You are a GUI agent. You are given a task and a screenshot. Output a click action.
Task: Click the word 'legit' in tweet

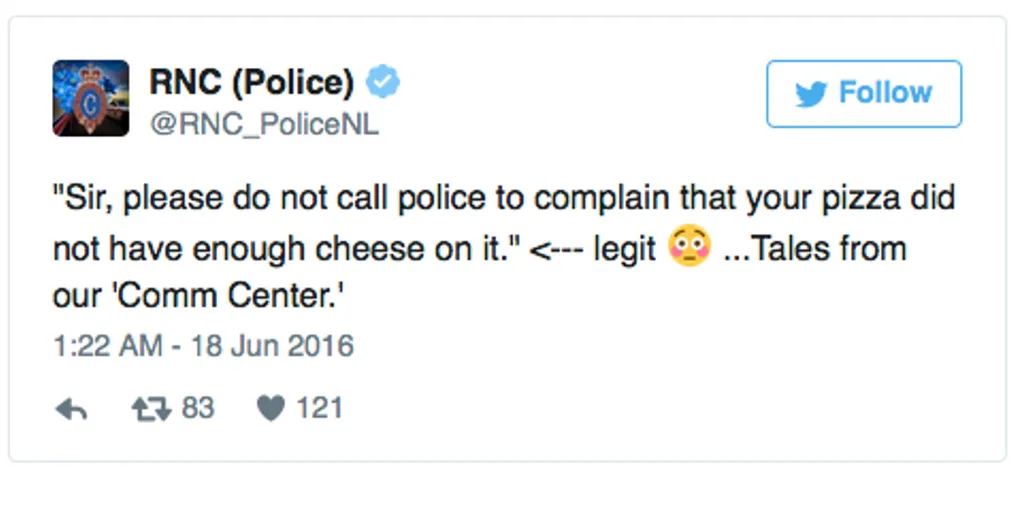pos(624,250)
